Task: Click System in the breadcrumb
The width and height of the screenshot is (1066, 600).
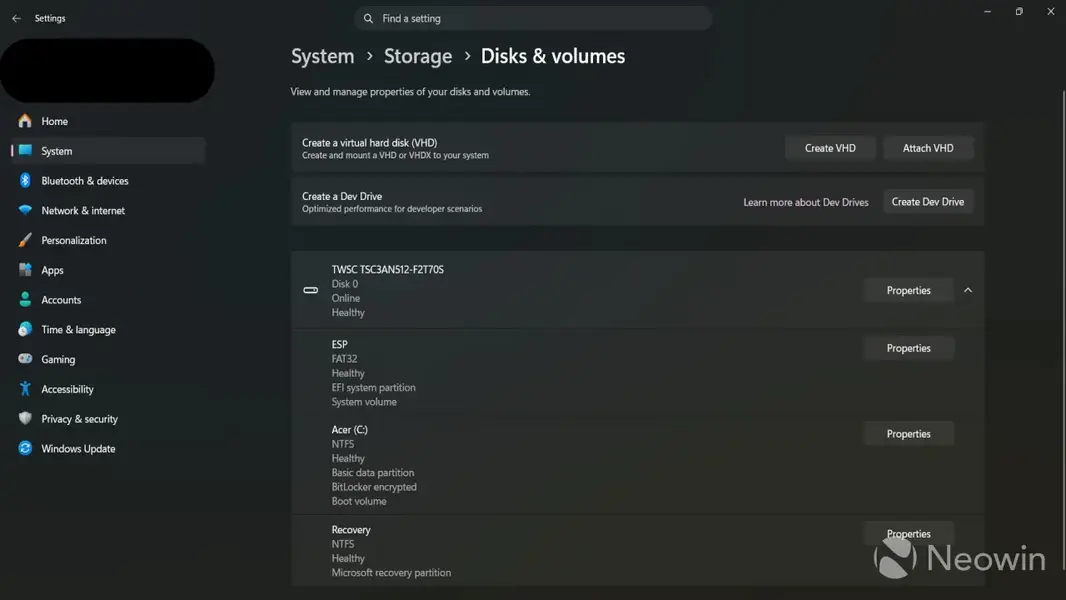Action: 322,56
